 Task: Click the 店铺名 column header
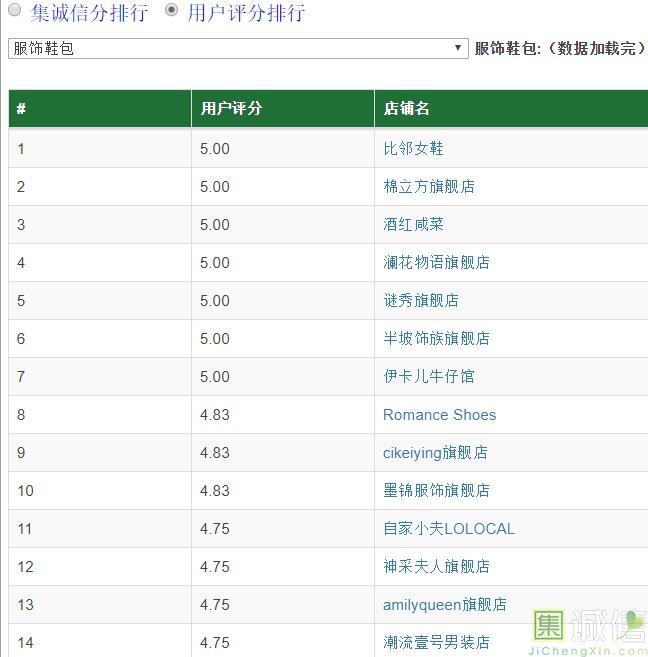(406, 109)
